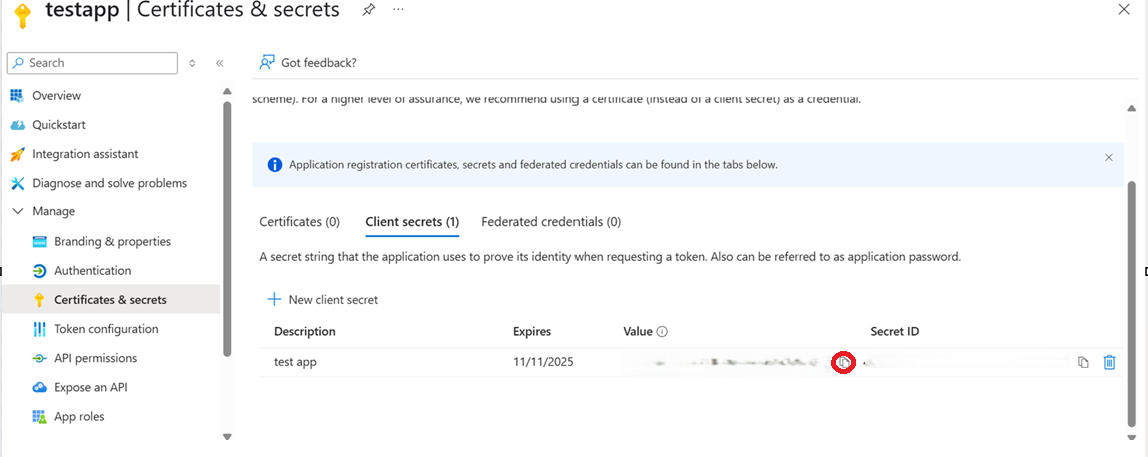The image size is (1148, 457).
Task: Dismiss the information banner
Action: pyautogui.click(x=1108, y=158)
